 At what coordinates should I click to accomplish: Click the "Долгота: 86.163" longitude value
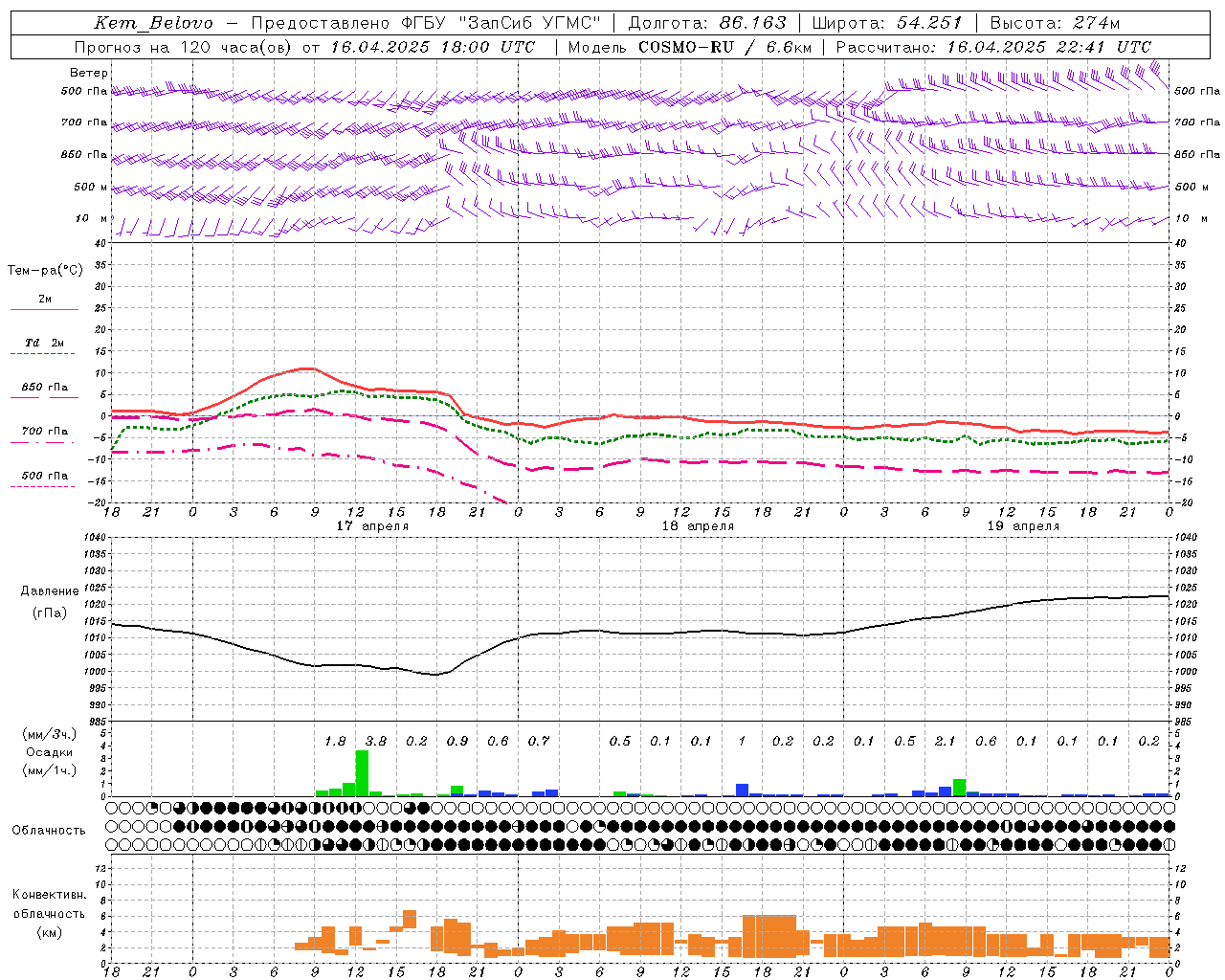pyautogui.click(x=707, y=23)
